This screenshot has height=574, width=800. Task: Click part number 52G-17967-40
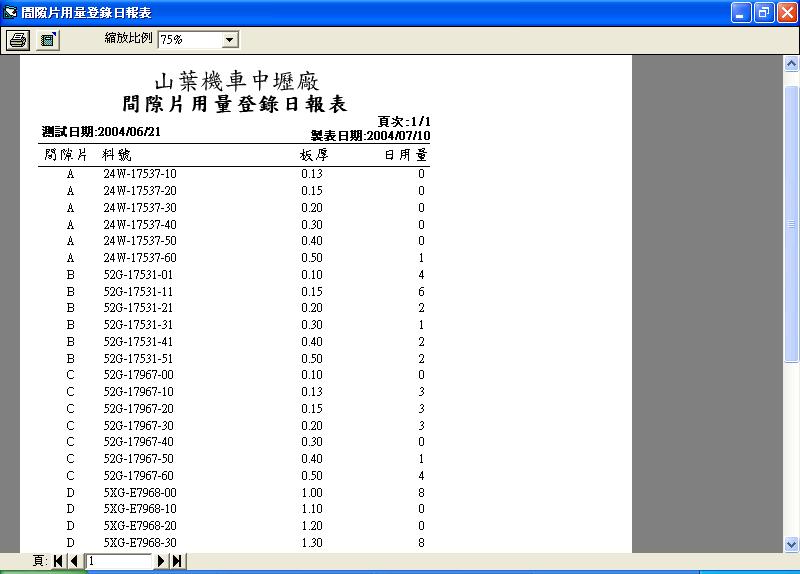point(139,441)
